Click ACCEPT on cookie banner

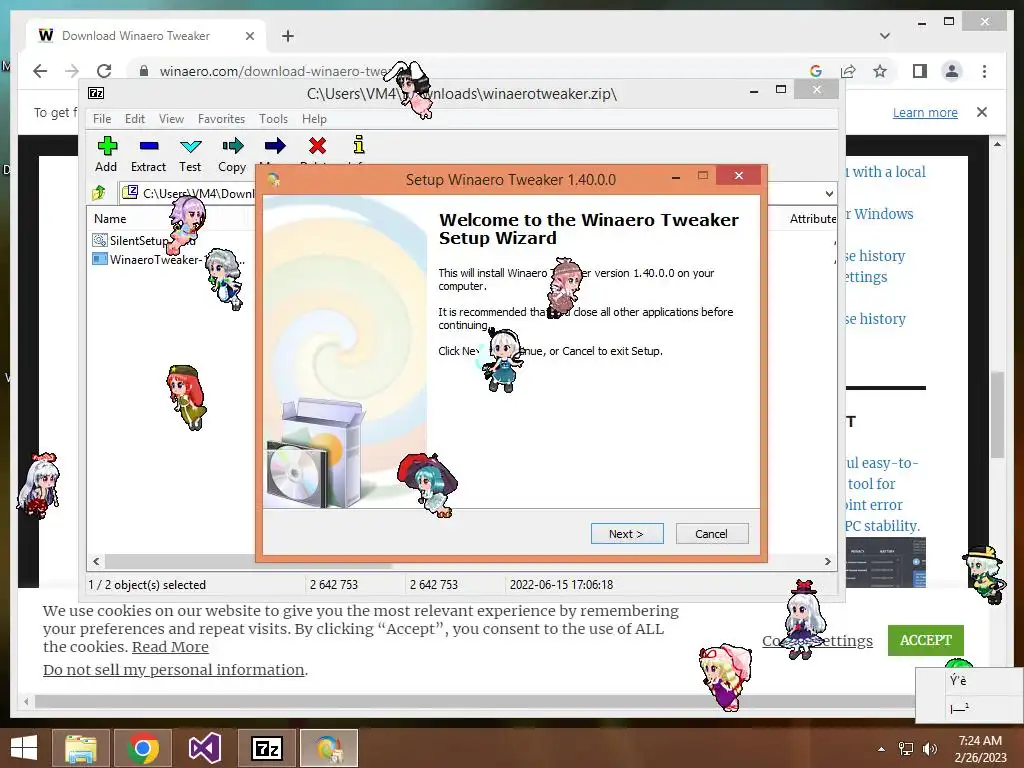click(x=925, y=640)
